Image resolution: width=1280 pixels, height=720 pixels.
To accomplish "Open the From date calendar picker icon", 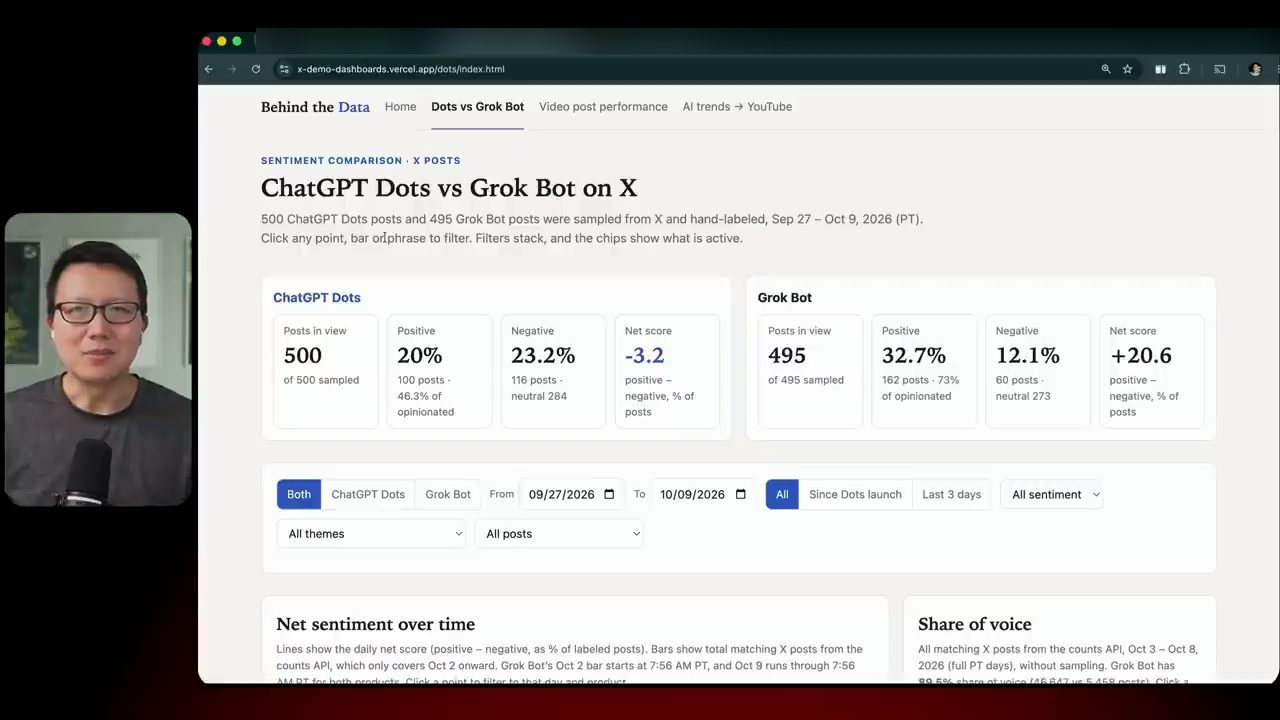I will tap(609, 494).
